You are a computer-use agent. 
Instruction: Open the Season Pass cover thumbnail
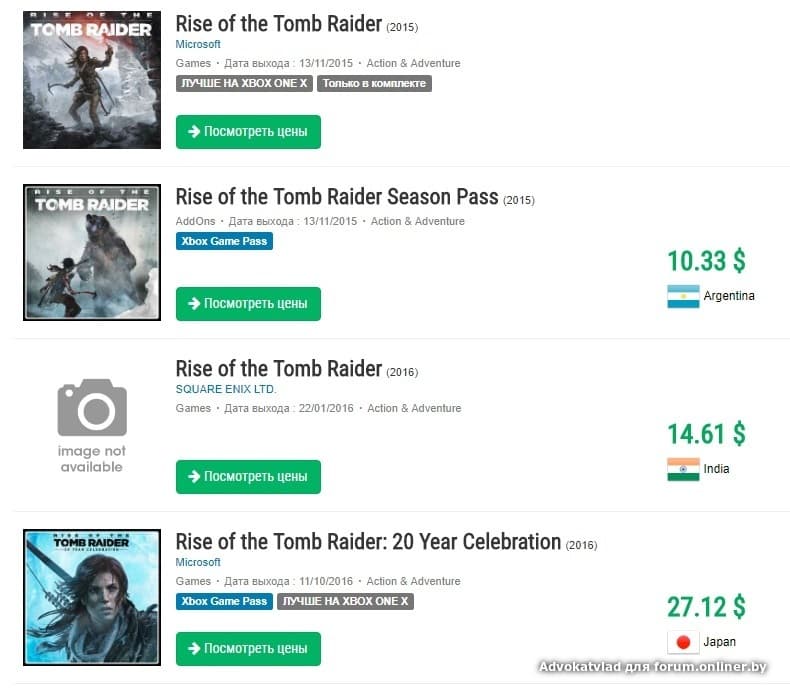click(x=92, y=252)
